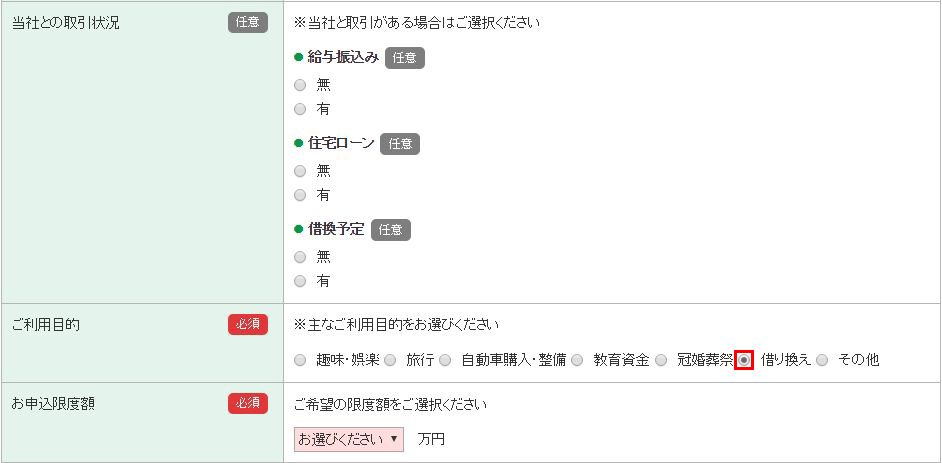
Task: Select 無 under 給与振込み
Action: (300, 85)
